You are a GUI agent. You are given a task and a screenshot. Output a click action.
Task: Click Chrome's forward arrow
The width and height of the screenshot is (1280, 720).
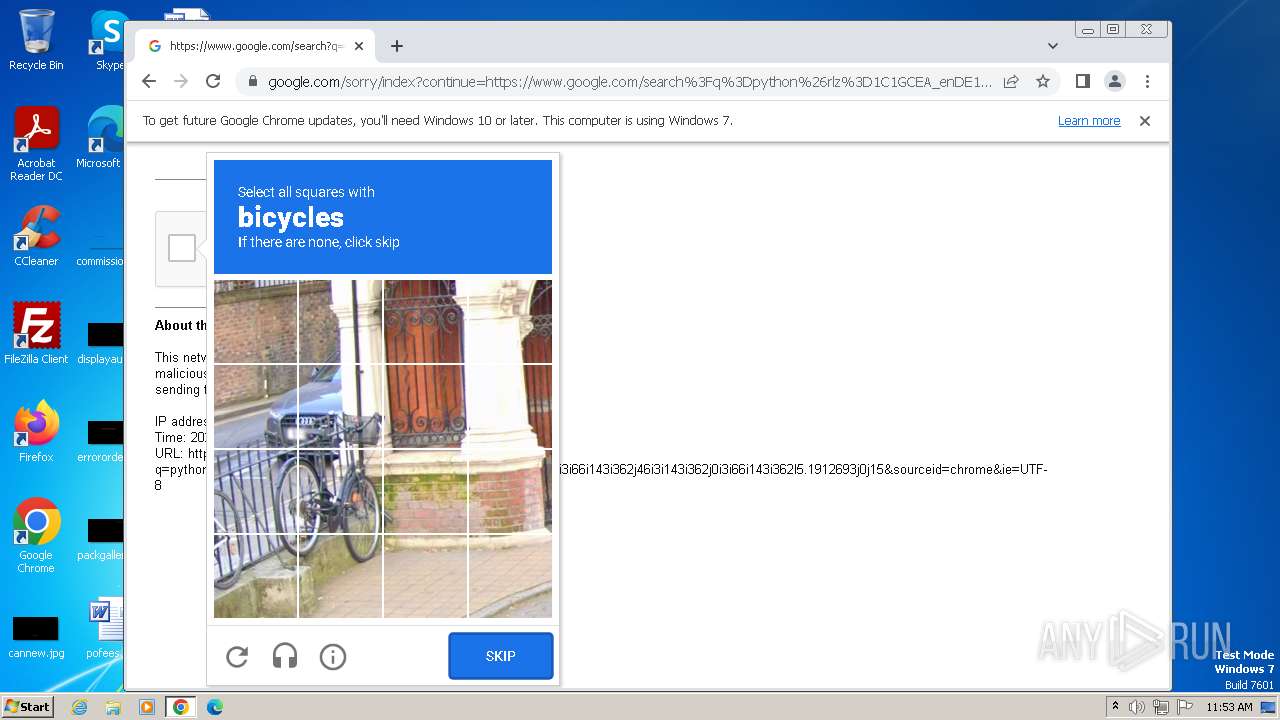[181, 81]
